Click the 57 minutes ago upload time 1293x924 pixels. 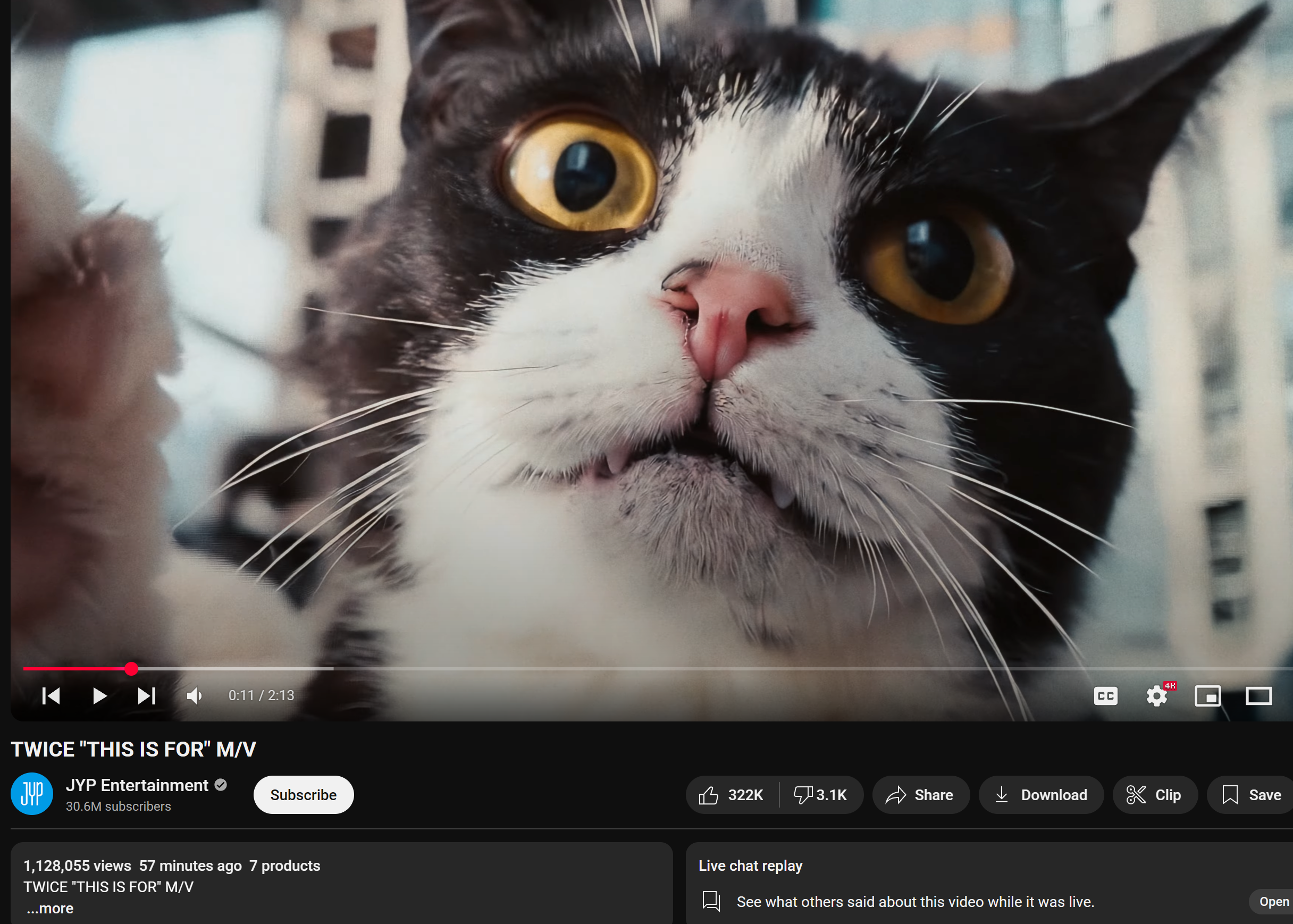pos(190,866)
